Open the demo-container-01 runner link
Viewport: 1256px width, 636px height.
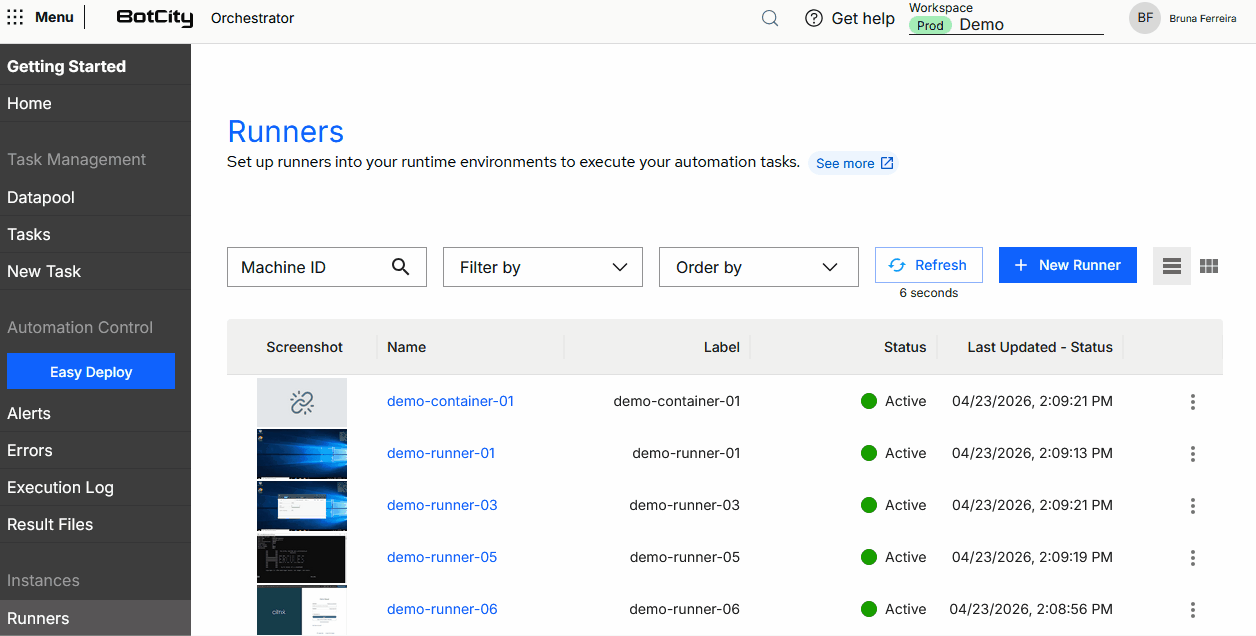[450, 401]
